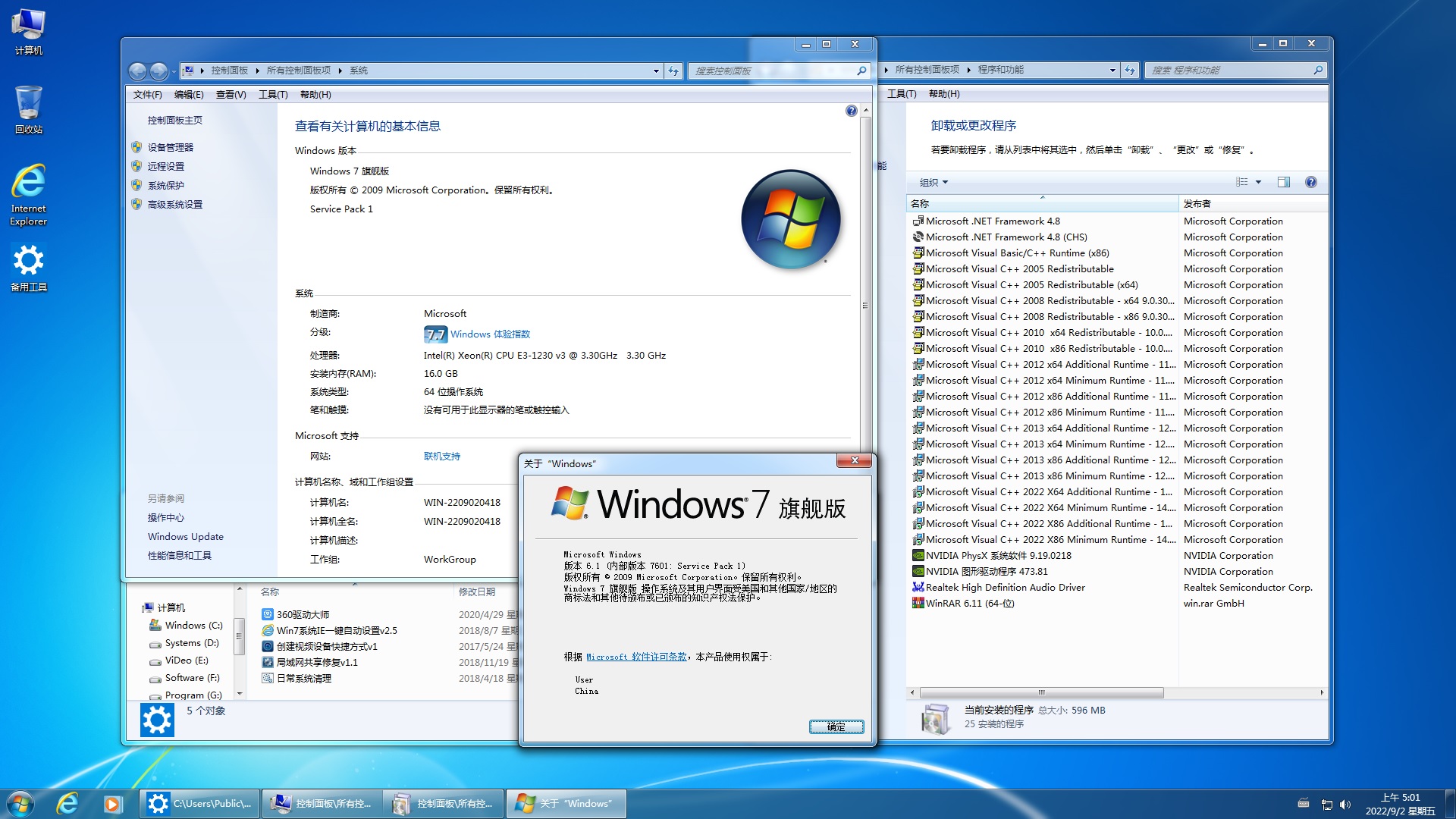Screen dimensions: 1456x819
Task: Open the 备用工具 desktop gear icon
Action: click(28, 268)
